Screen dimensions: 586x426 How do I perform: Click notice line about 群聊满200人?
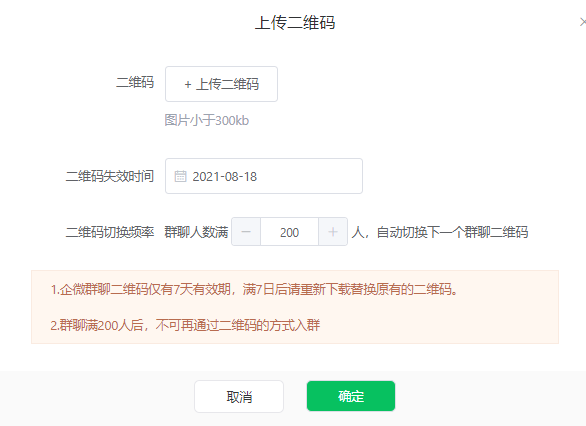[x=185, y=325]
